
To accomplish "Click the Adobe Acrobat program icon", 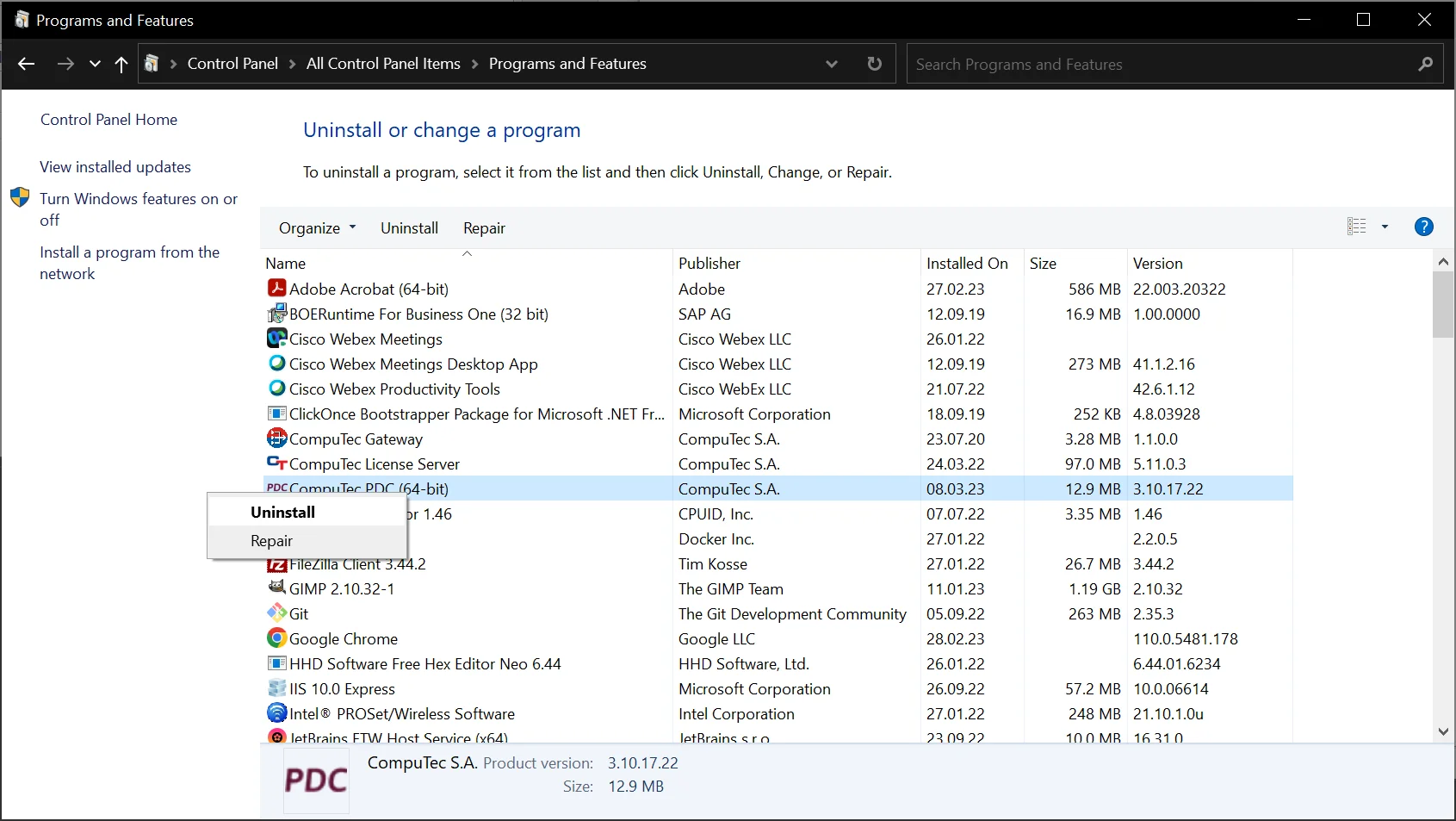I will (276, 289).
